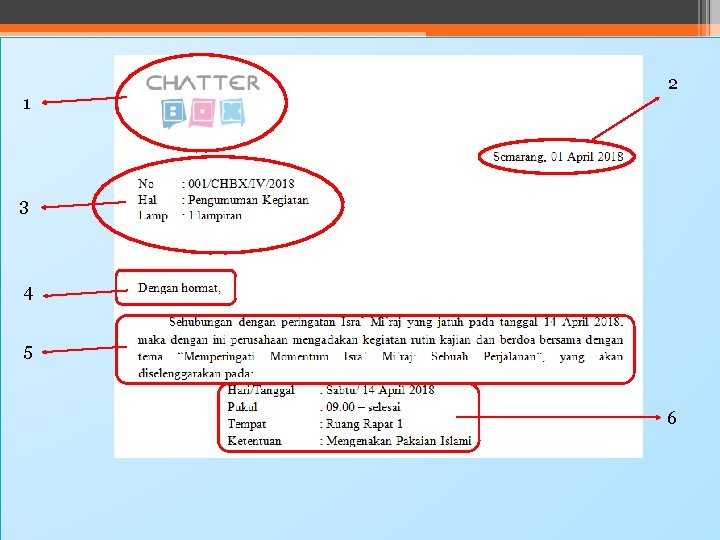Click the theme line 'Memperingati Momentum Isra'
This screenshot has width=720, height=540.
pos(380,357)
